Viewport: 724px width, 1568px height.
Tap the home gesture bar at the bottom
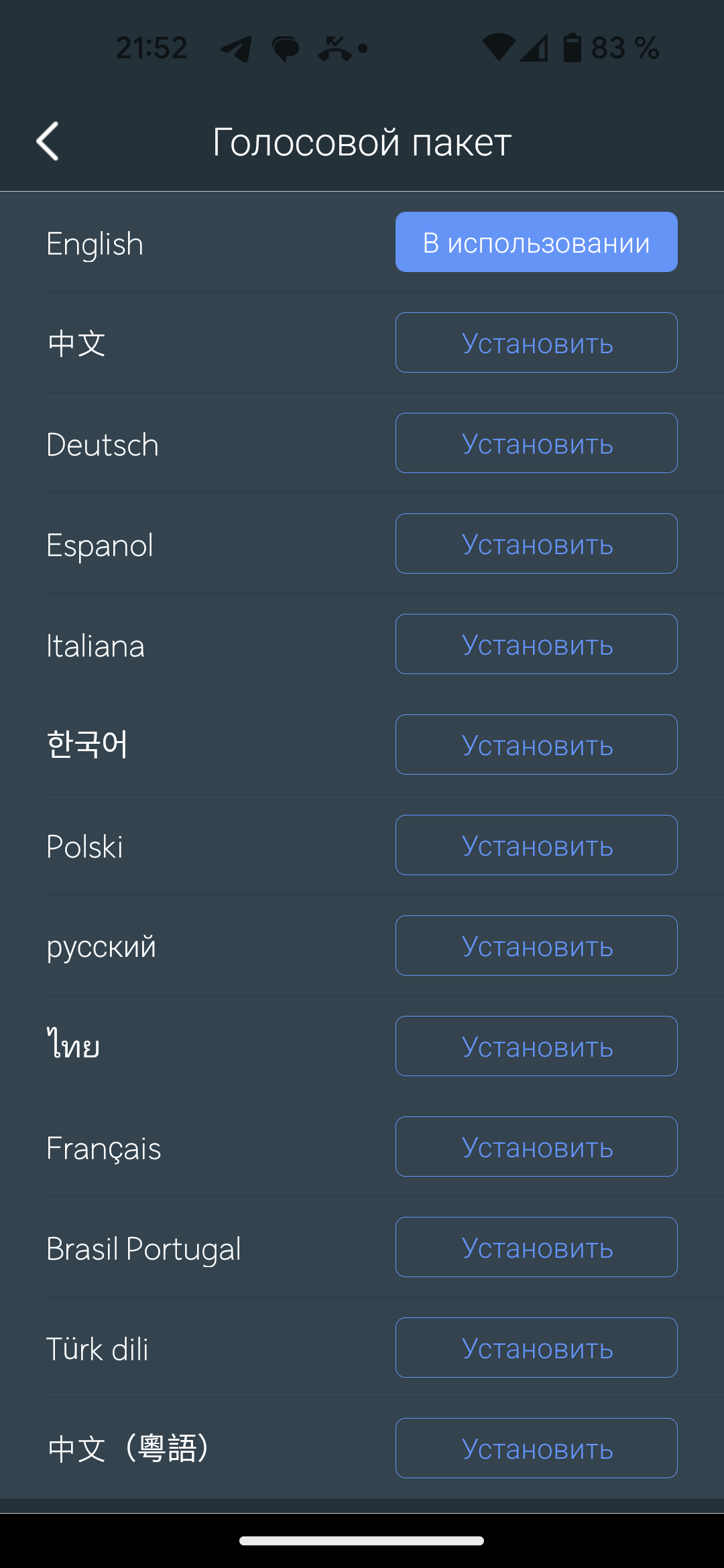pos(362,1541)
